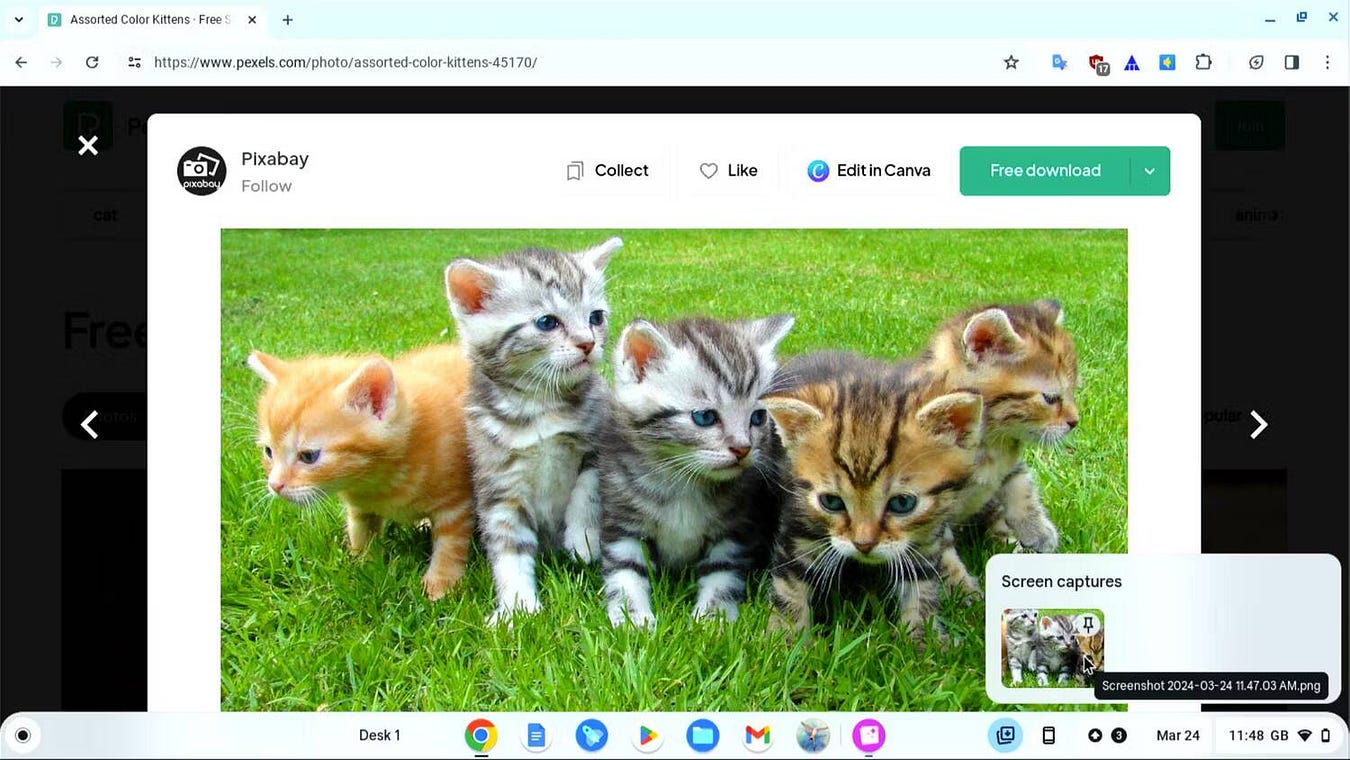Open the Chrome extensions puzzle menu
The image size is (1350, 760).
click(x=1203, y=62)
